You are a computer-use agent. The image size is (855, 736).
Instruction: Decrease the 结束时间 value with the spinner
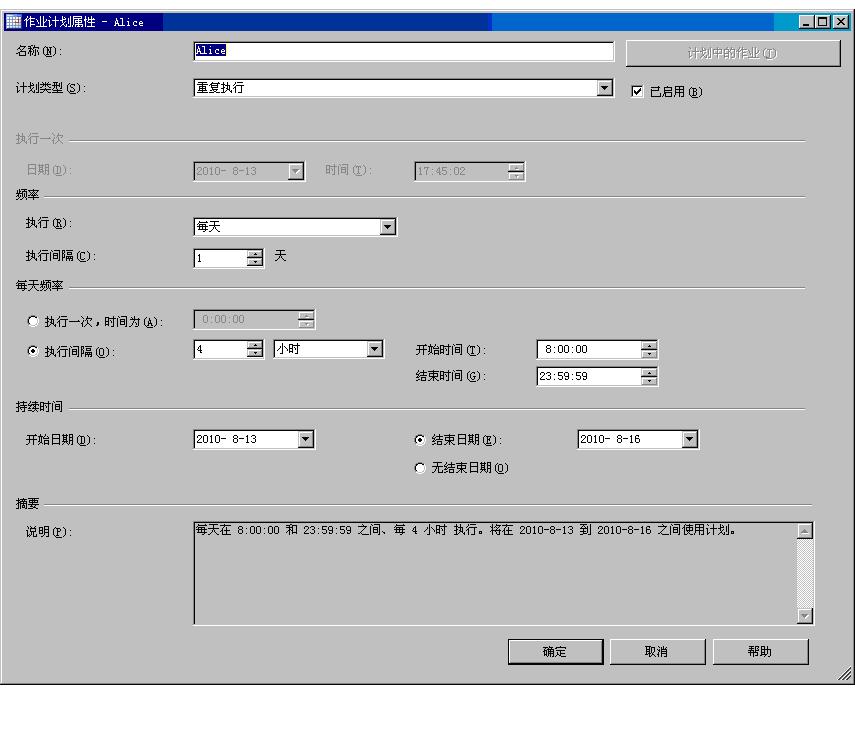coord(650,380)
